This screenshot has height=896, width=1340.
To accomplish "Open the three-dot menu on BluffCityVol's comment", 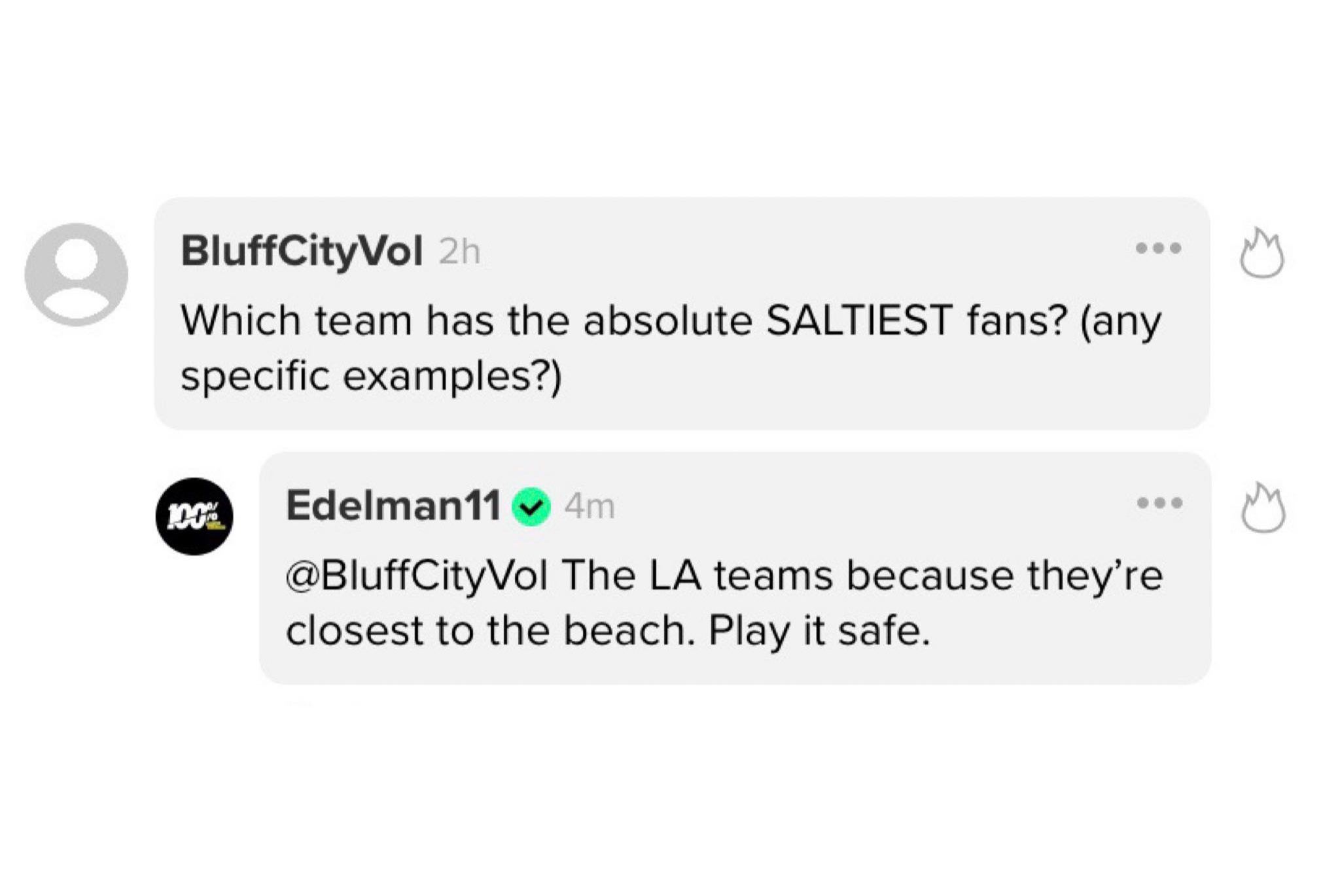I will point(1158,249).
